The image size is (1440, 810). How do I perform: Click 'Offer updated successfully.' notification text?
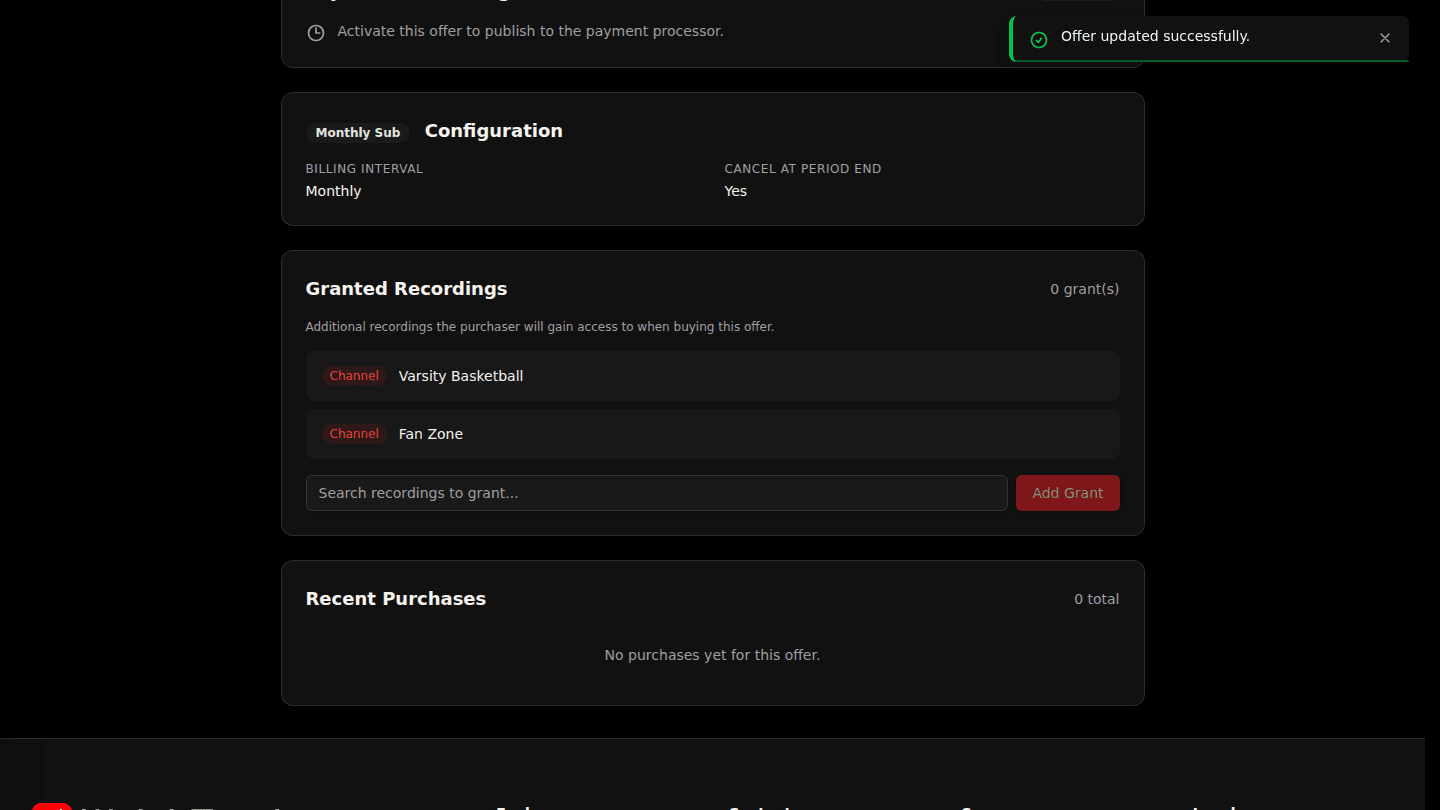click(x=1155, y=36)
